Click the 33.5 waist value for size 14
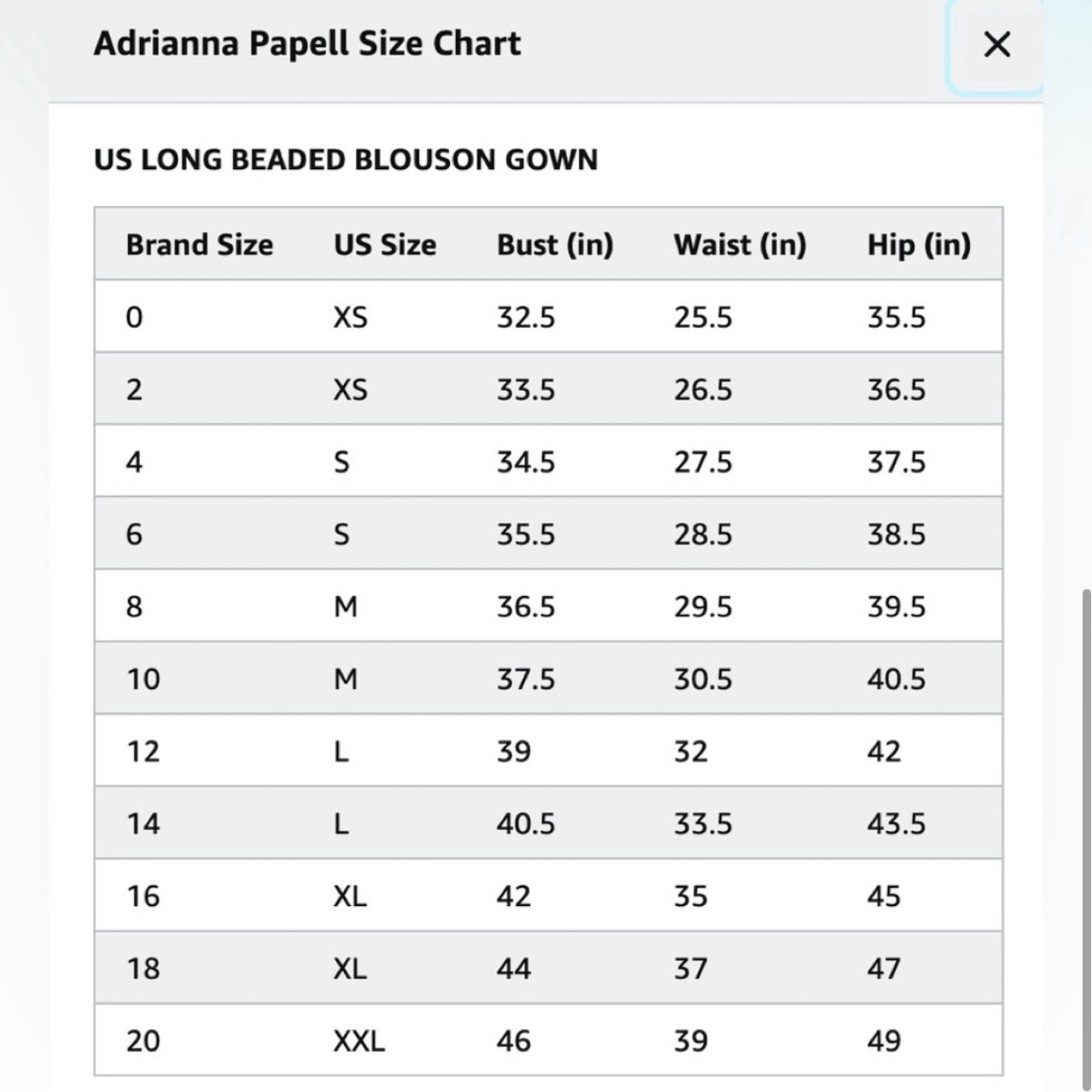This screenshot has width=1092, height=1092. (703, 824)
